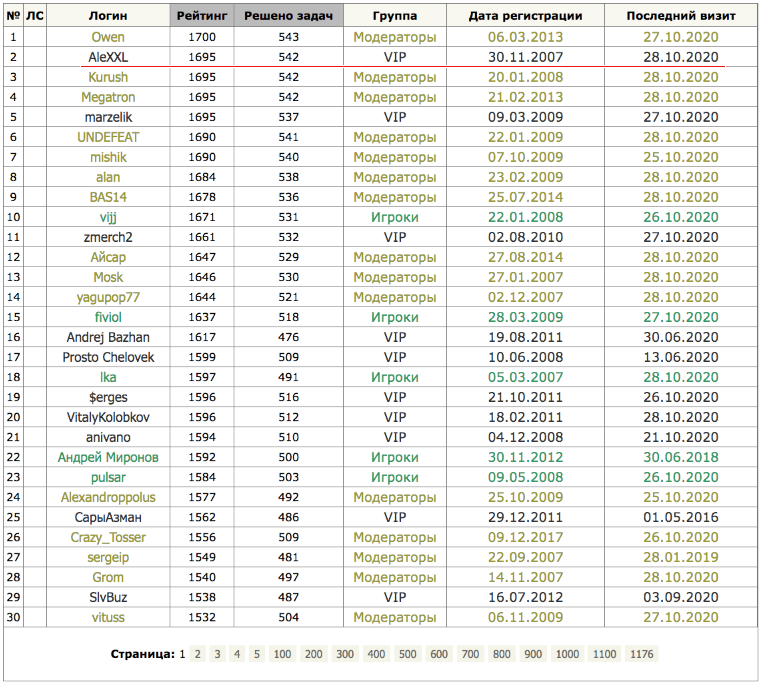
Task: Select user UNDEFEAT in the list
Action: [108, 137]
